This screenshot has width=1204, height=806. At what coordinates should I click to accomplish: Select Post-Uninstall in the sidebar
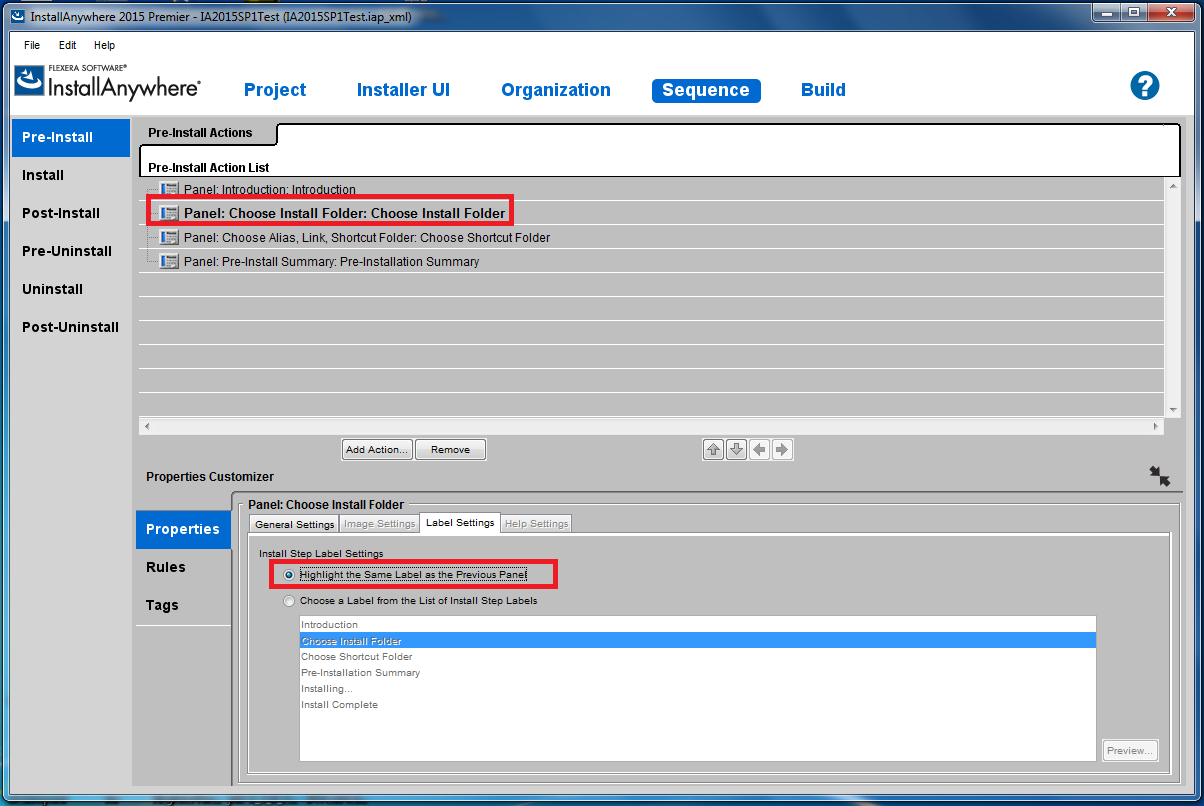pyautogui.click(x=71, y=327)
